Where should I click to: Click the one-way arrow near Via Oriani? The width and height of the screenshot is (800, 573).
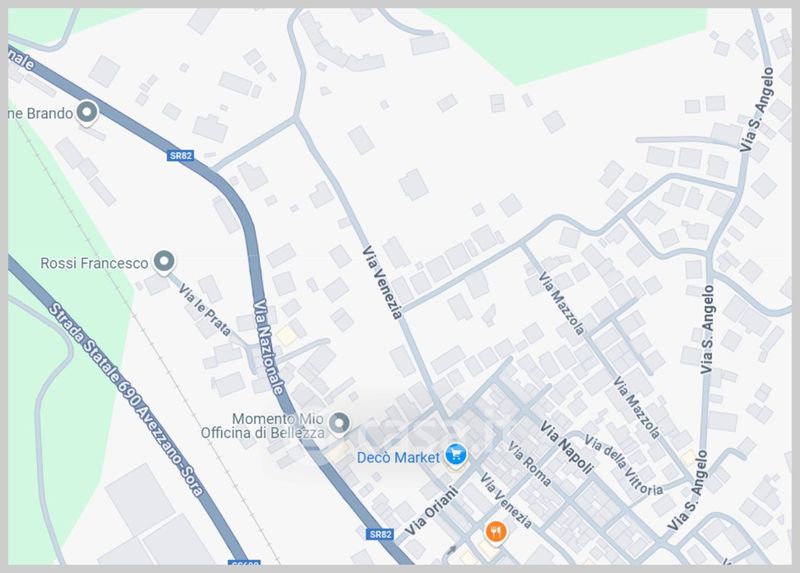pyautogui.click(x=452, y=550)
